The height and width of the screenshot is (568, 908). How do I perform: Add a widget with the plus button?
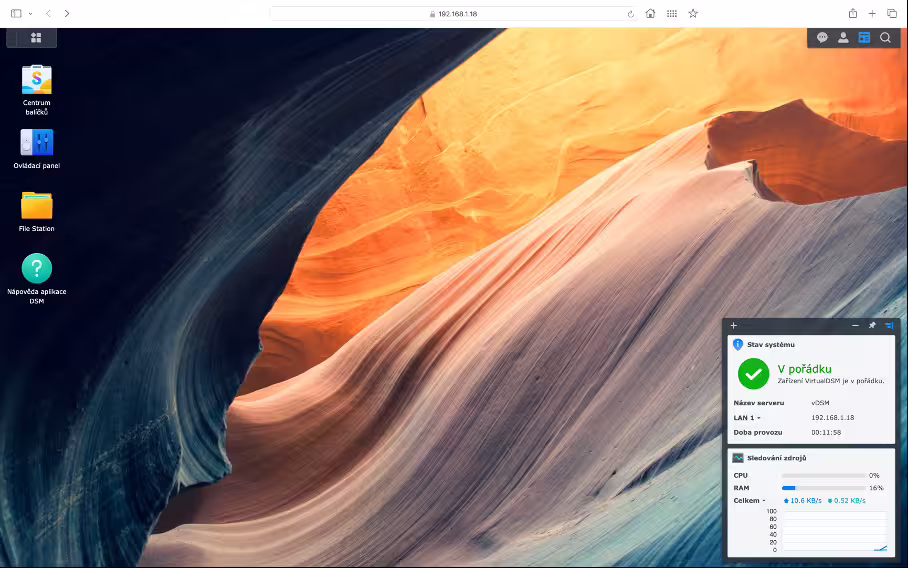(x=734, y=325)
